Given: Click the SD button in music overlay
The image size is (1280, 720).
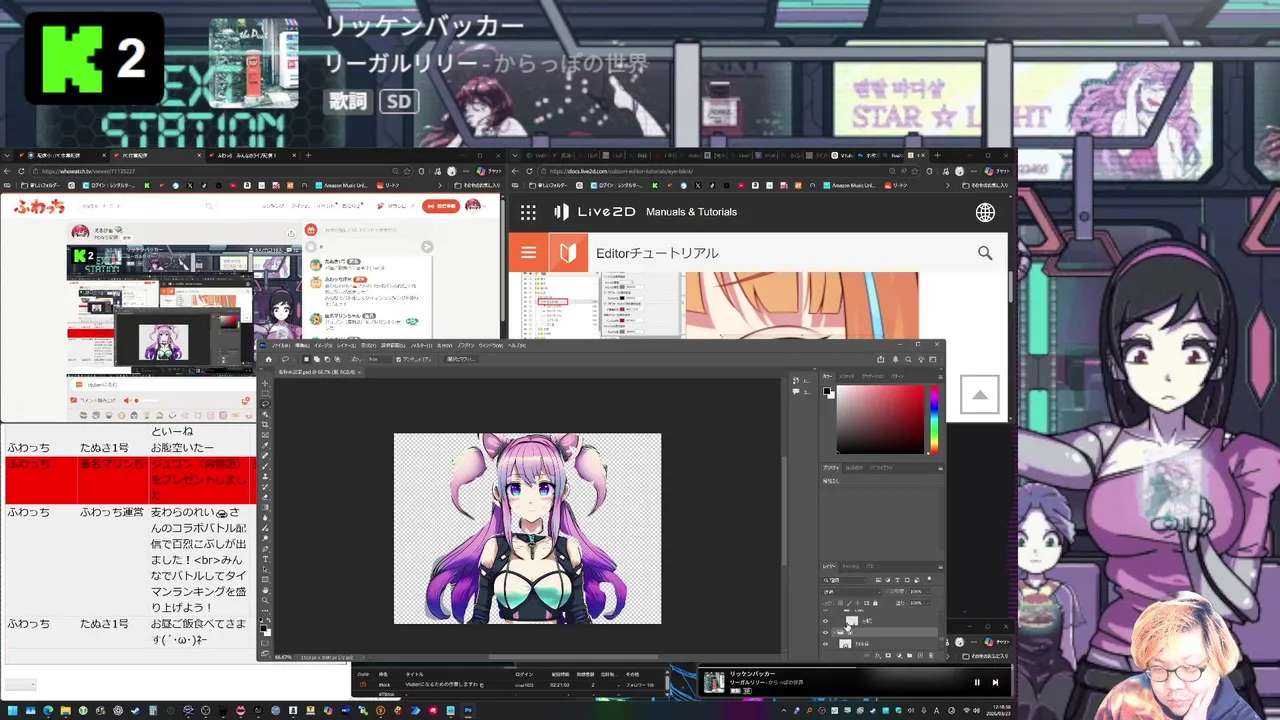Looking at the screenshot, I should coord(398,101).
